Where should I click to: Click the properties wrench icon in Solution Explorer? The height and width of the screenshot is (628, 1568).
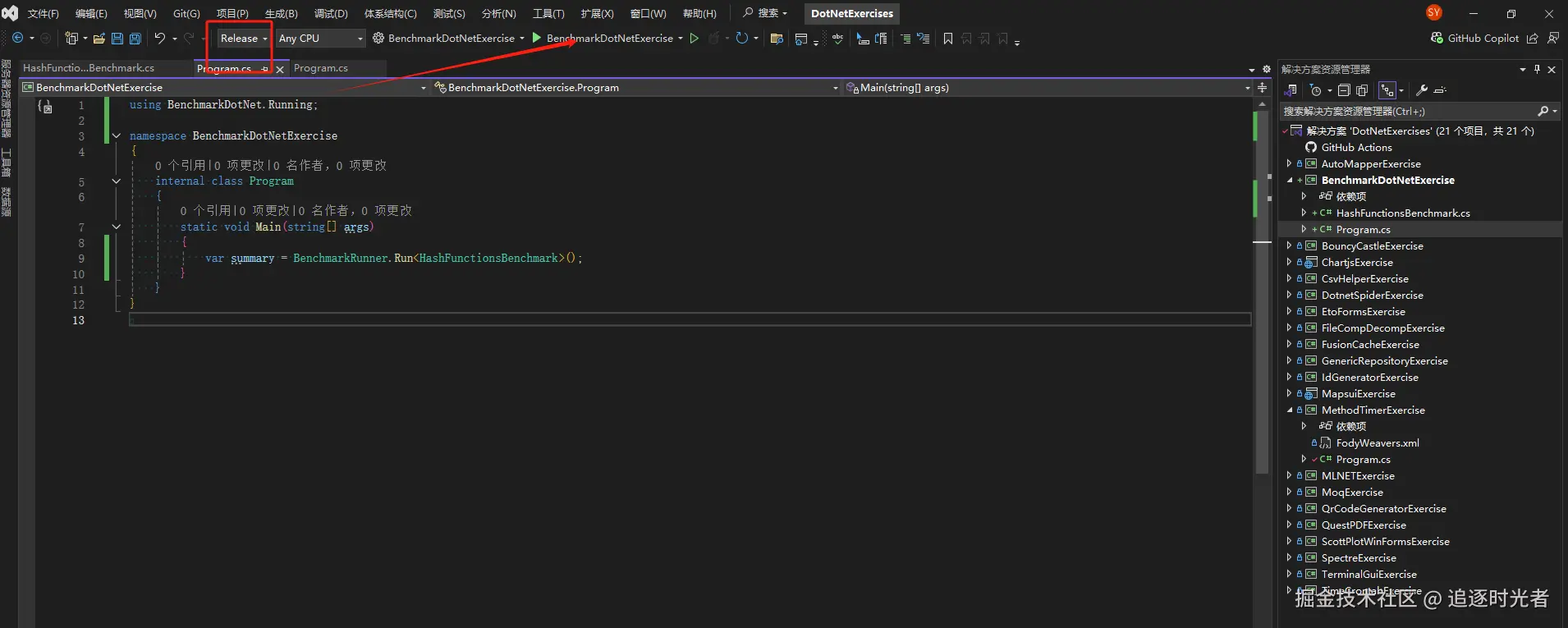point(1422,90)
